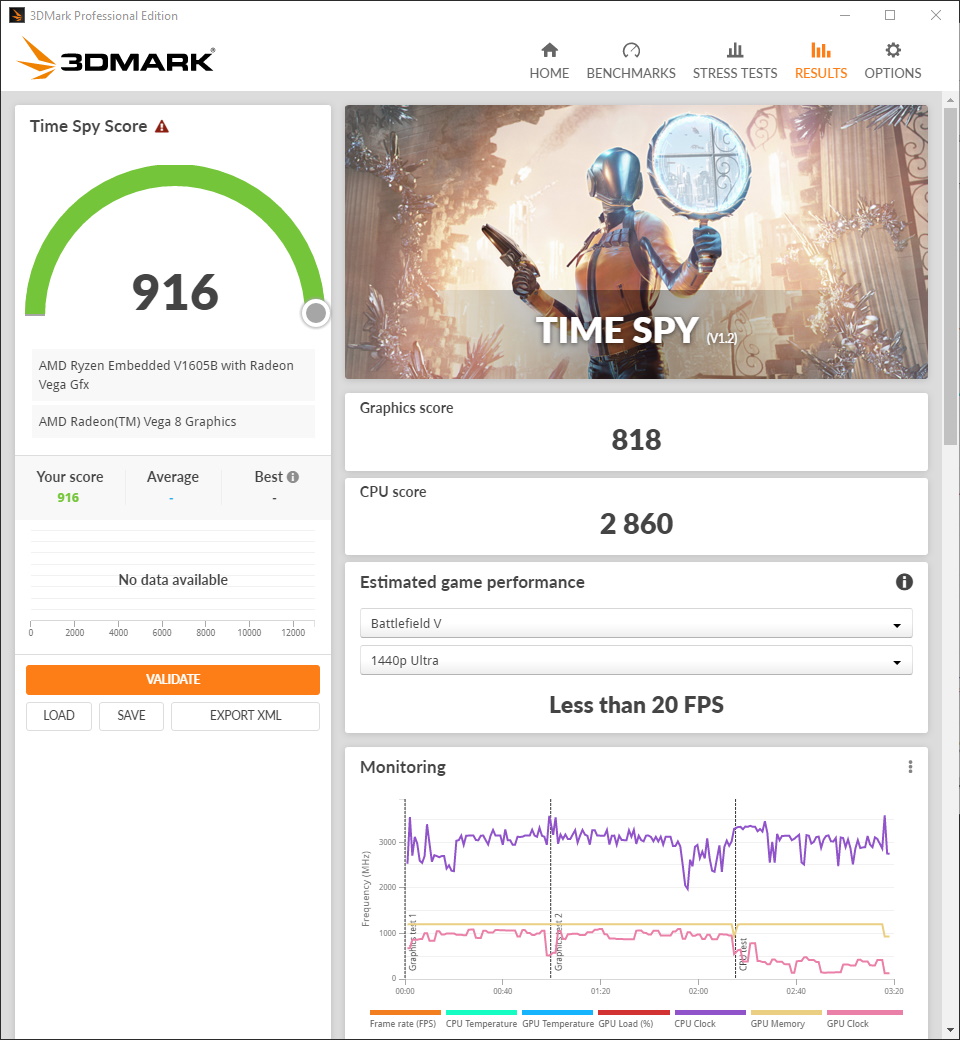
Task: Click the scrollbar down arrow
Action: [x=950, y=1031]
